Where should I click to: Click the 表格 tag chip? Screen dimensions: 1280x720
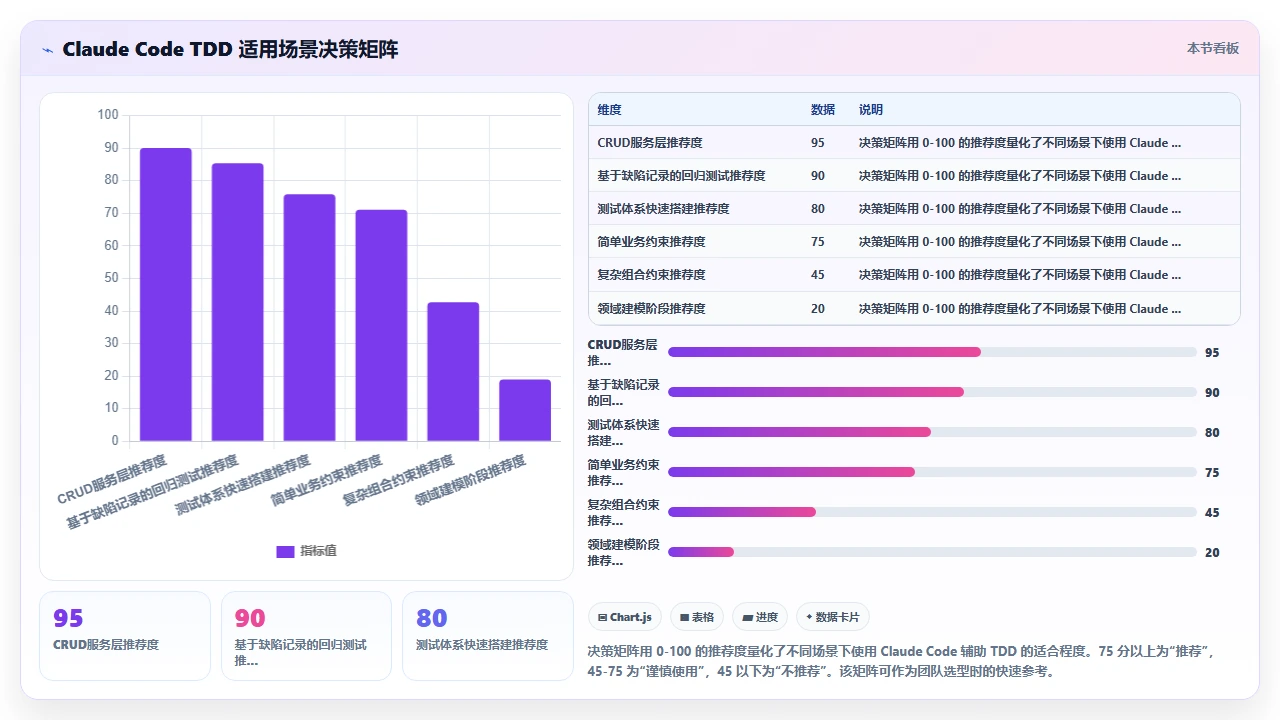pos(696,617)
